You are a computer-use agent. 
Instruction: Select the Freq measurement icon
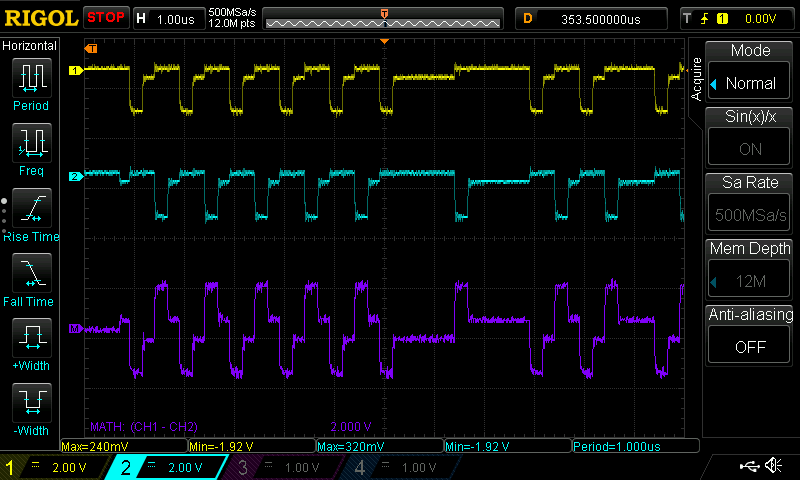point(31,143)
